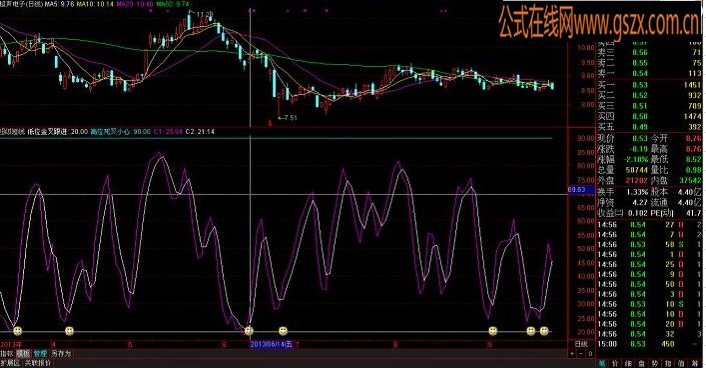
Task: Click the MA5: 9.76 label
Action: point(59,4)
